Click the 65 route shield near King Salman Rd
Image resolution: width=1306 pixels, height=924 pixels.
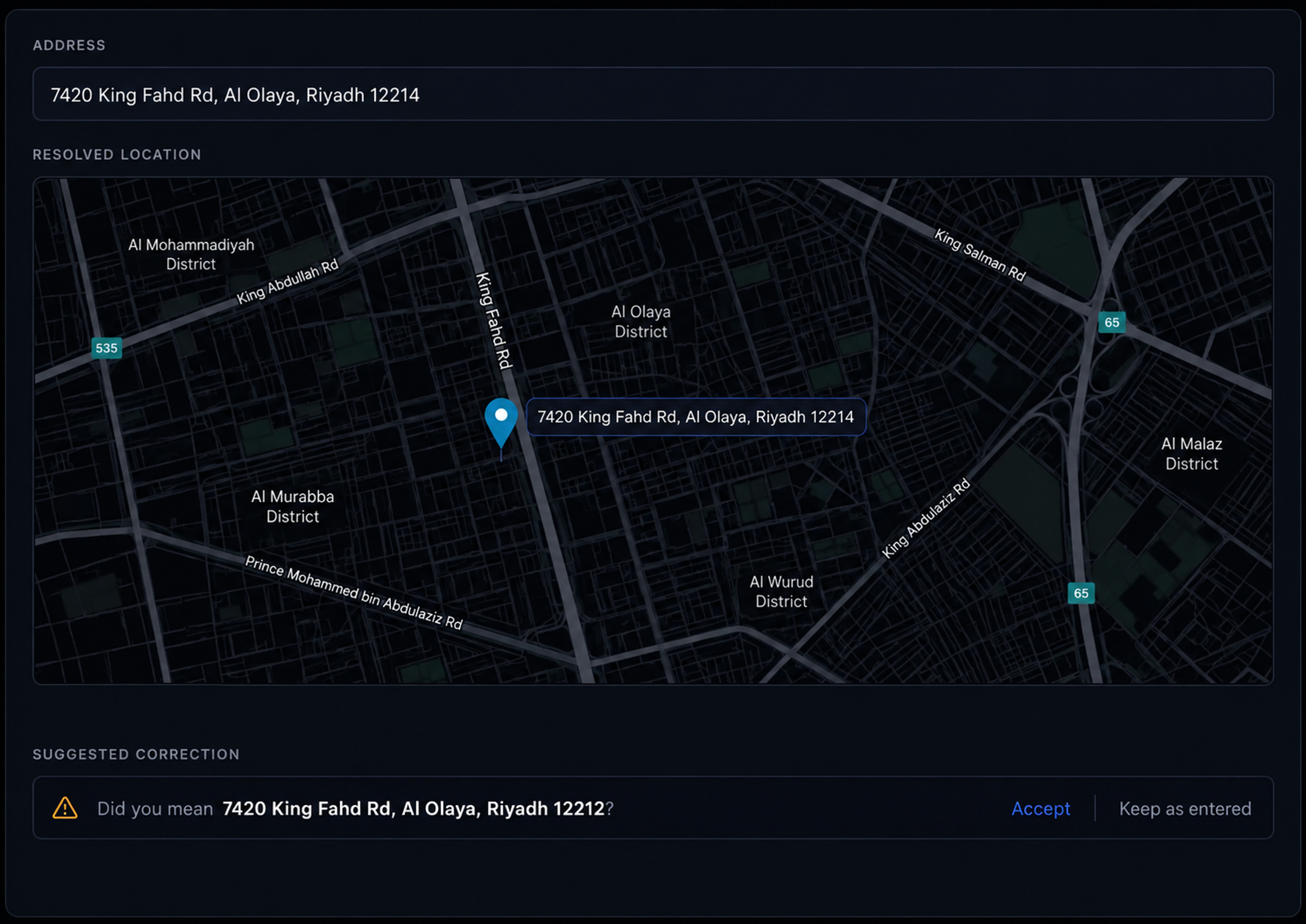coord(1111,323)
